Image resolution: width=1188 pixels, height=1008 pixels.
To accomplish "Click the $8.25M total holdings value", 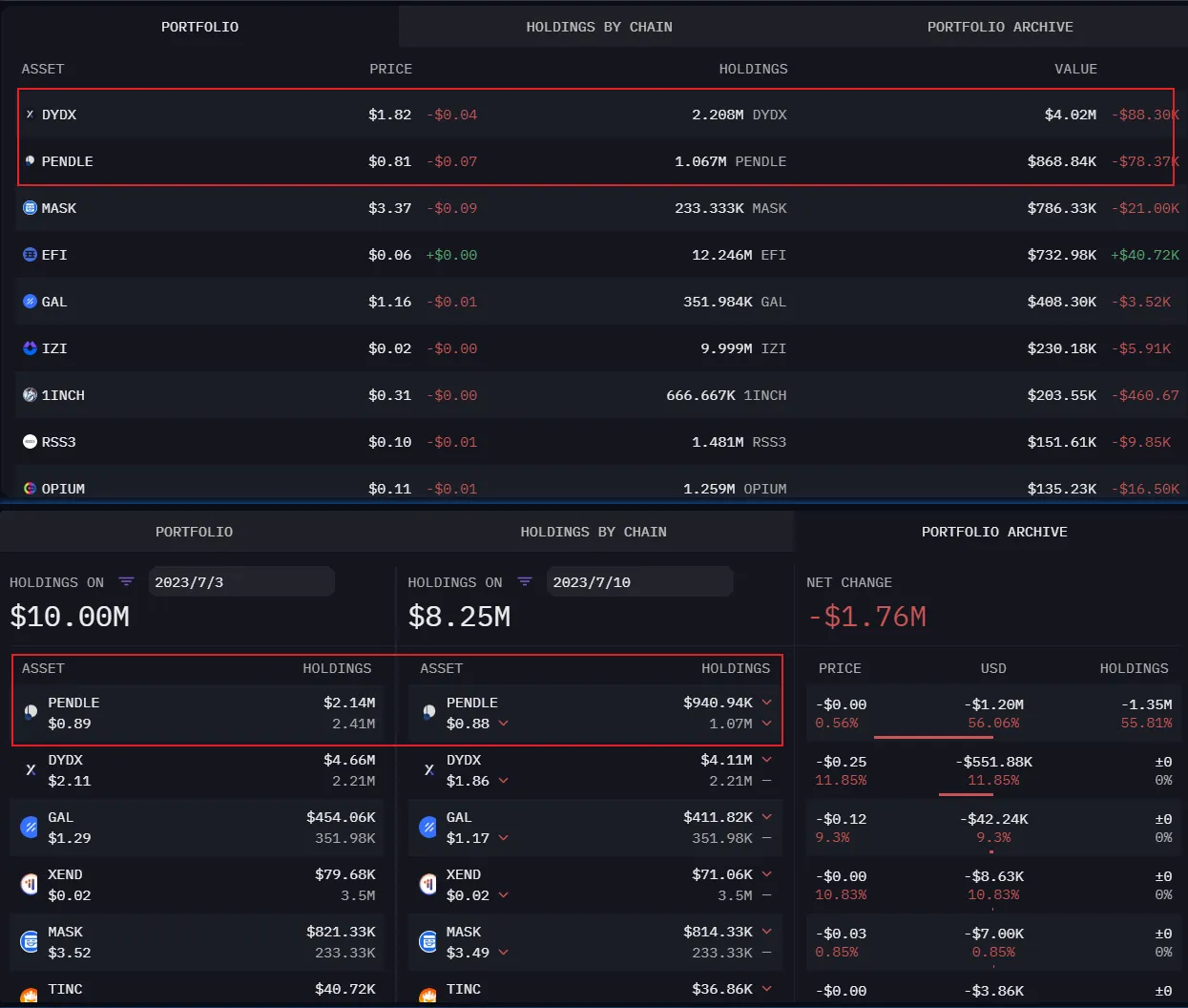I will (459, 617).
